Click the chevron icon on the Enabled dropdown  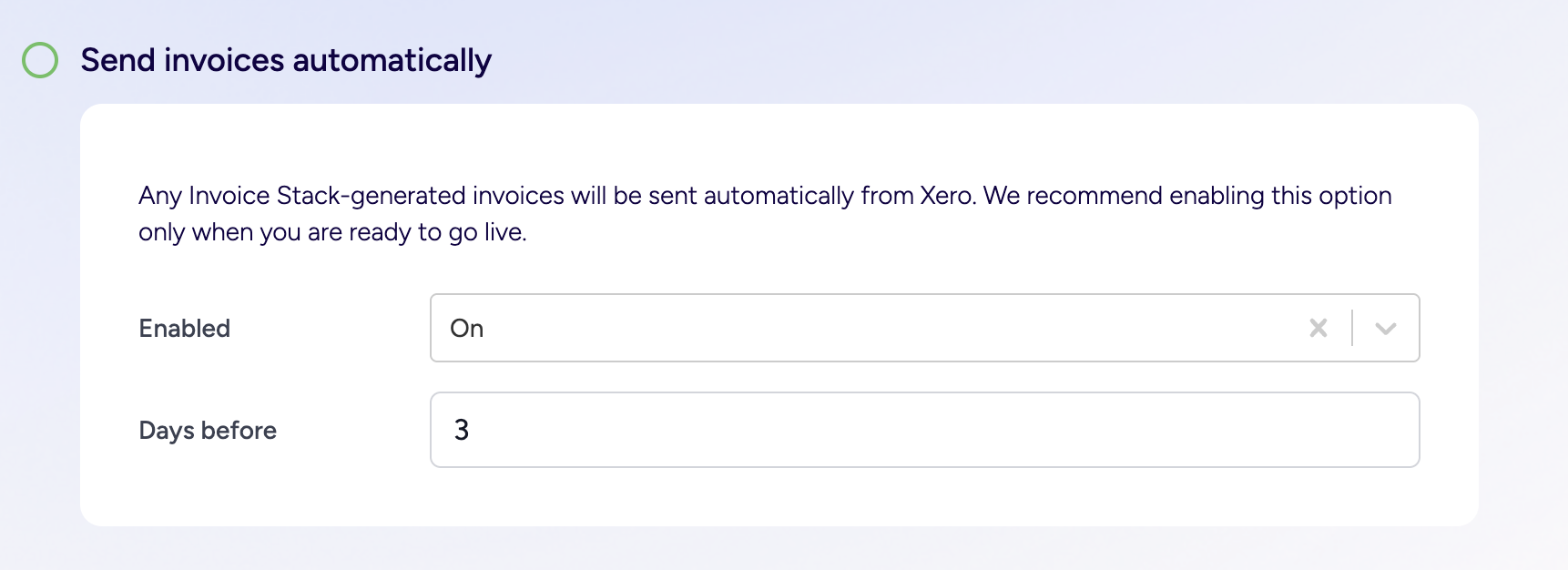click(x=1385, y=328)
